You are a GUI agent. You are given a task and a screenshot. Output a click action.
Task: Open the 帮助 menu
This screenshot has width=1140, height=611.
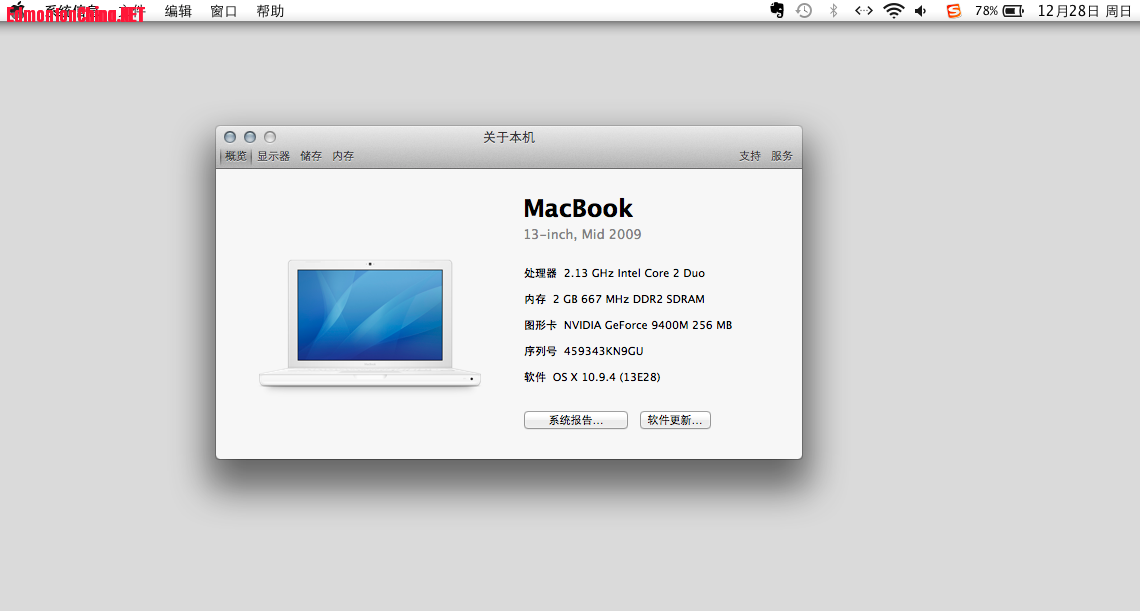click(270, 11)
